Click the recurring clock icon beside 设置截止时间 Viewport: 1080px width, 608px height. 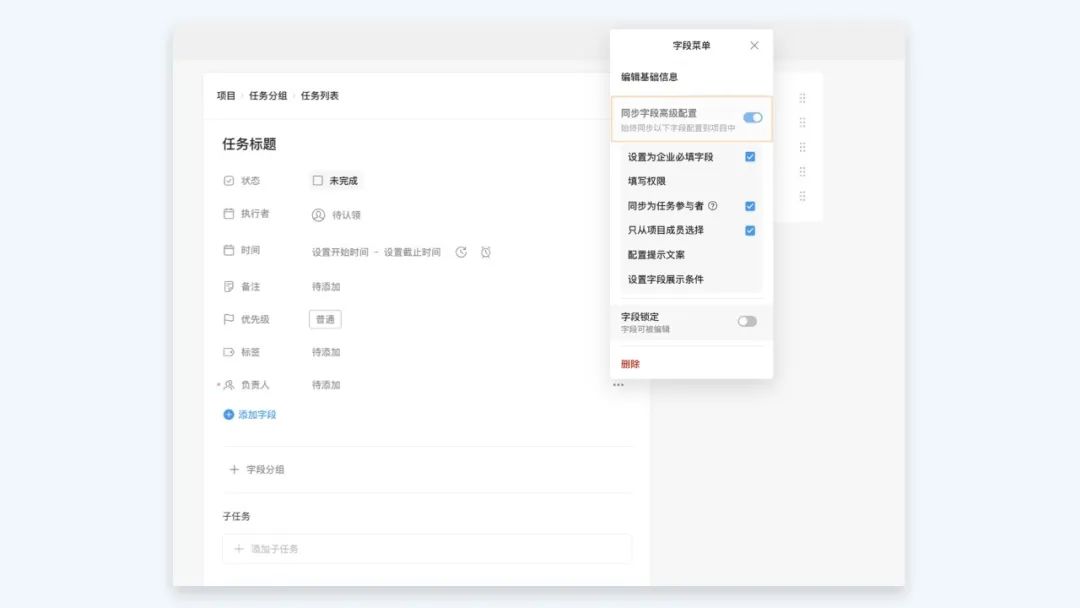pyautogui.click(x=461, y=252)
